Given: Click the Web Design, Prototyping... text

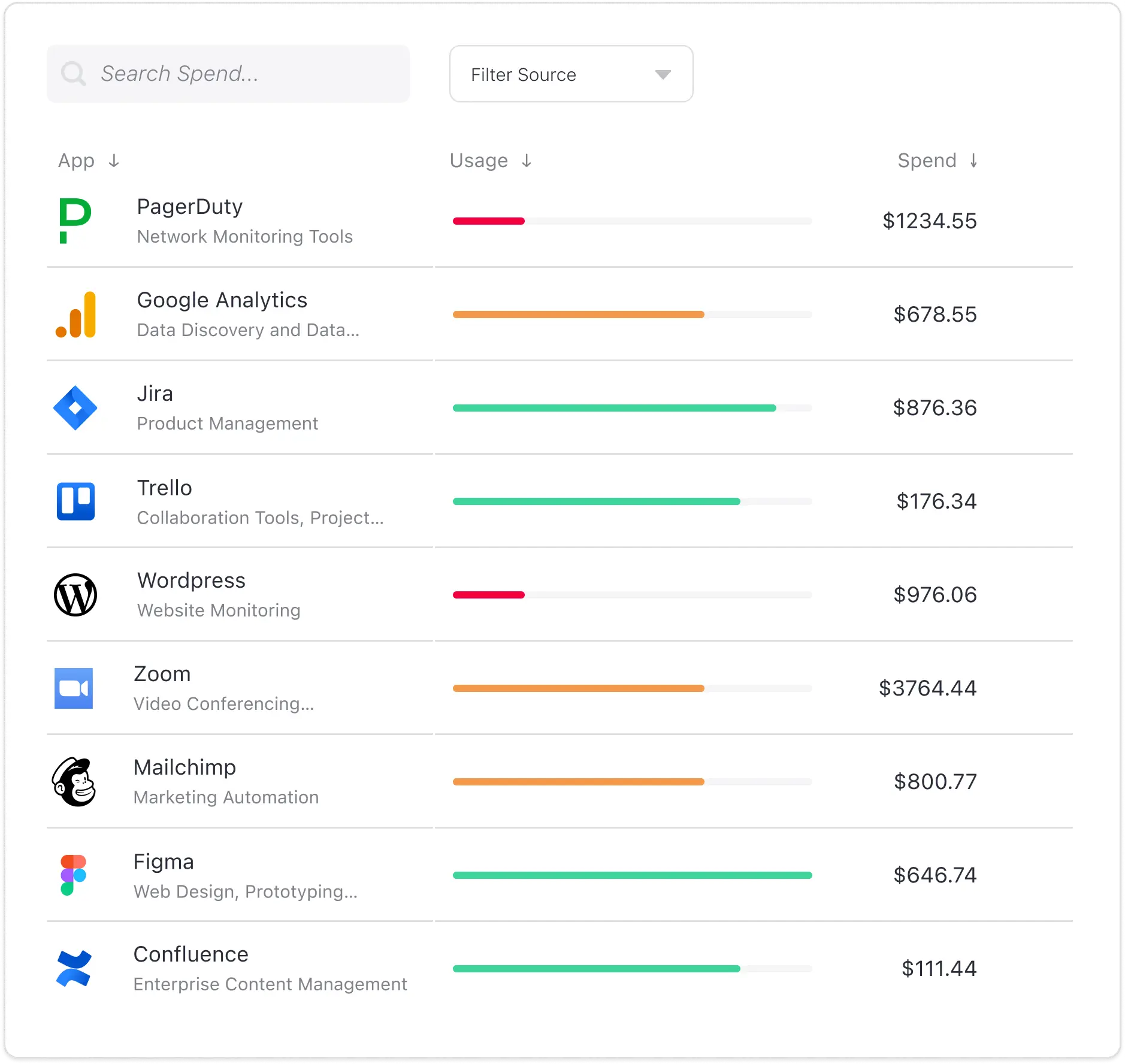Looking at the screenshot, I should (246, 891).
